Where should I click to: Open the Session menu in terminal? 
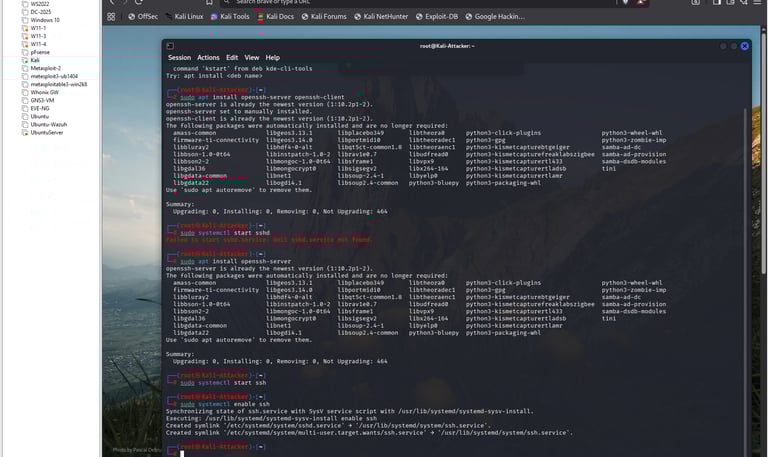(x=179, y=58)
